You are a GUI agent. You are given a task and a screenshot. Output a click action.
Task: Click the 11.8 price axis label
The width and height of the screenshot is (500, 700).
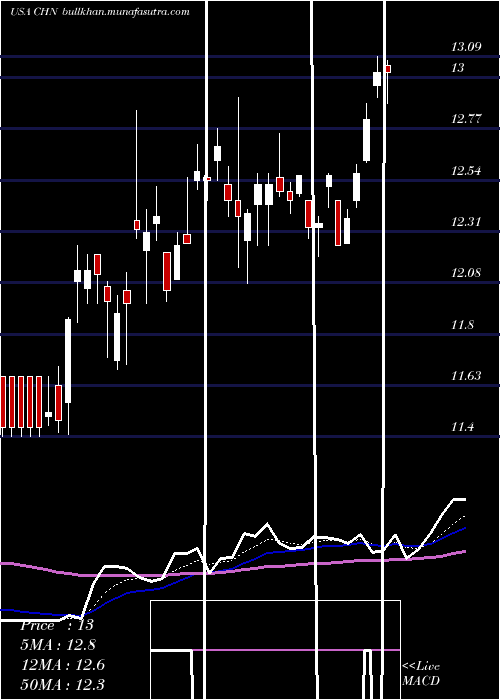(462, 325)
